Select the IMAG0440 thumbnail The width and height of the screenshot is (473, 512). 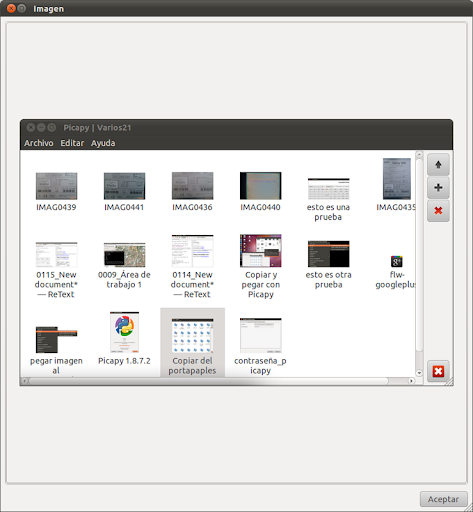point(260,186)
